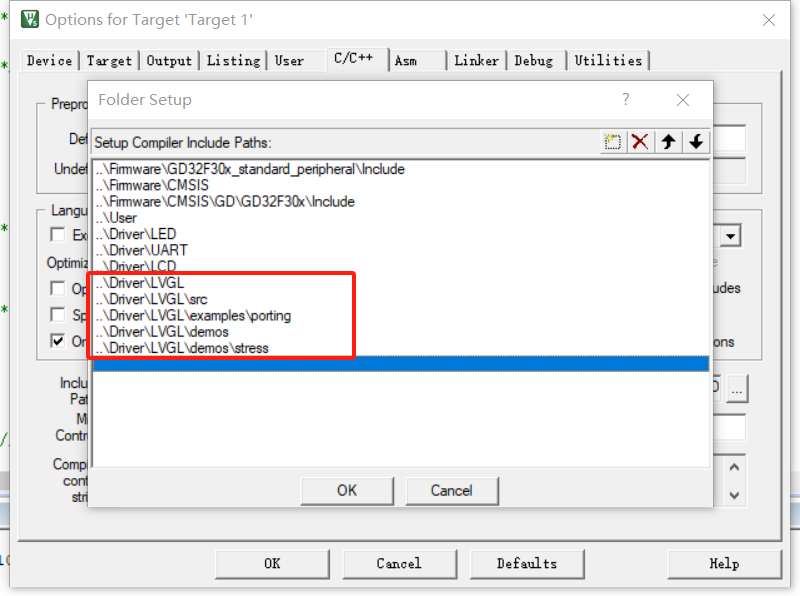This screenshot has width=800, height=596.
Task: Open Help from the Options window
Action: [724, 563]
